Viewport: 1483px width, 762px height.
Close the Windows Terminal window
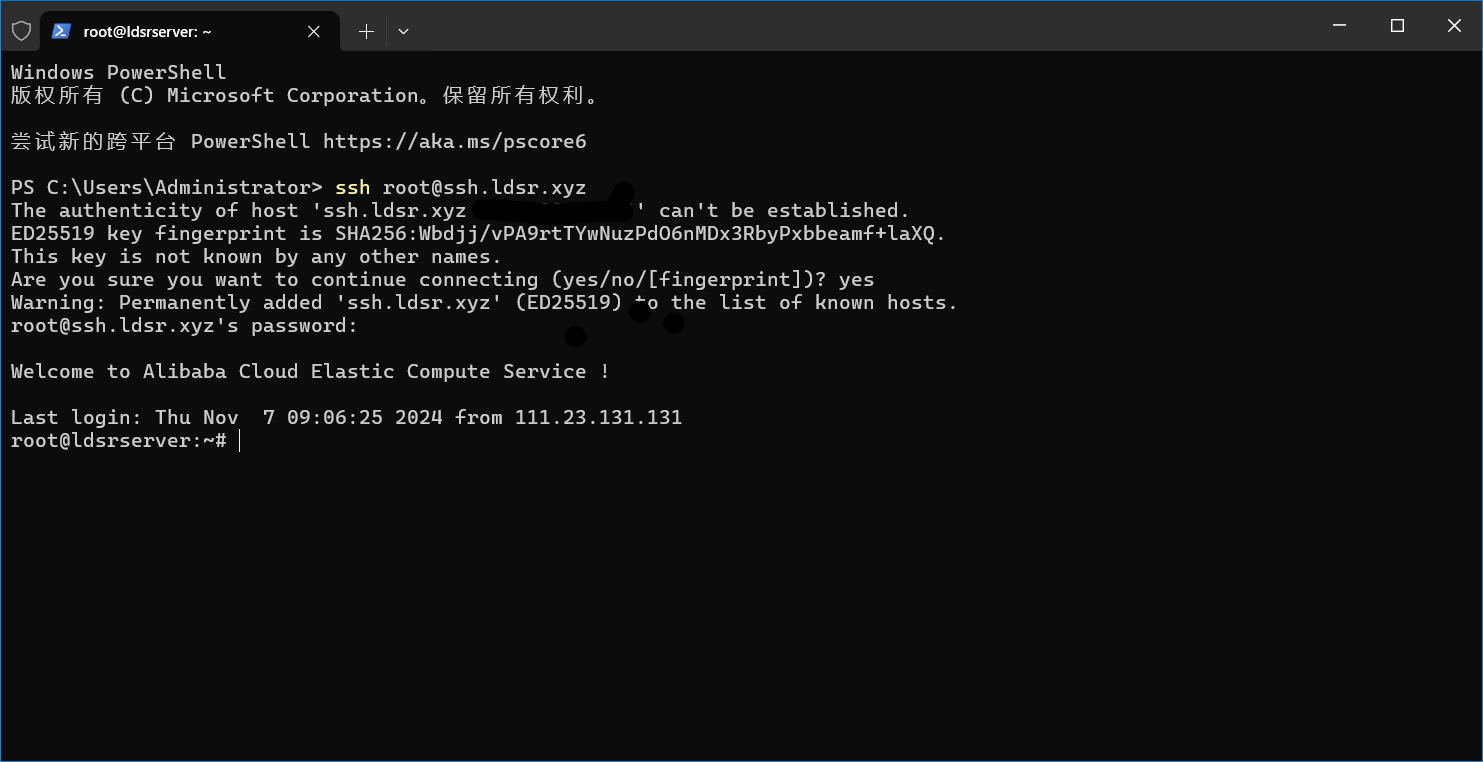pos(1454,26)
